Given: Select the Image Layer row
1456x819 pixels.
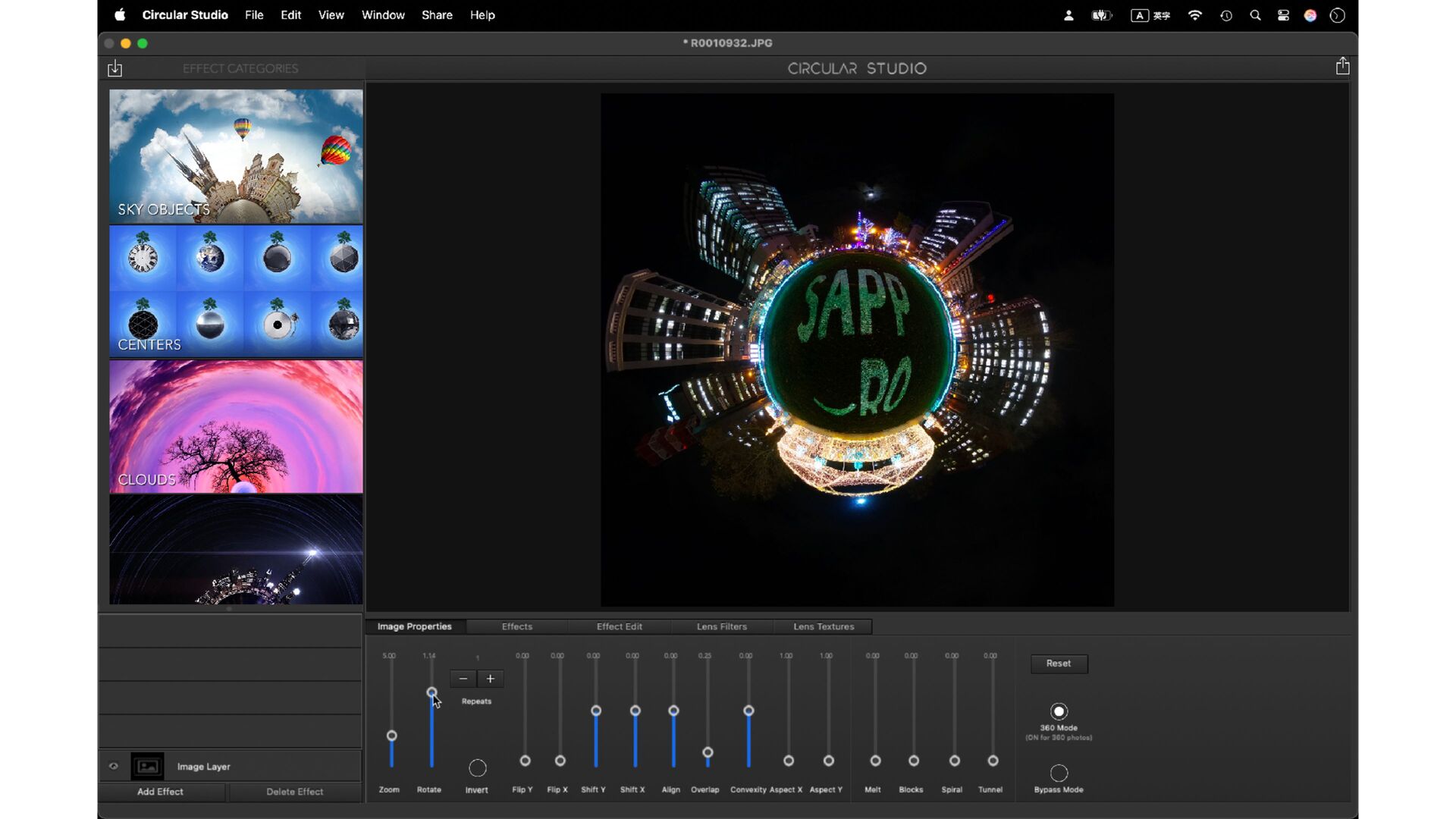Looking at the screenshot, I should pos(231,766).
